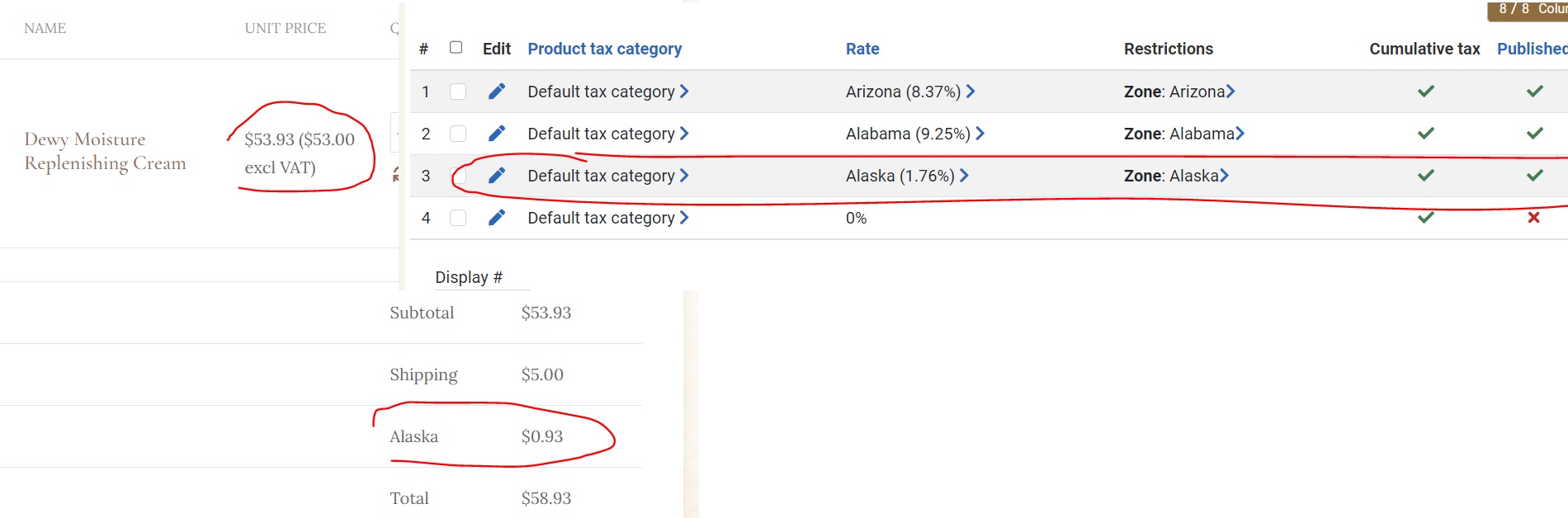Open the Alabama (9.25%) rate link
Screen dimensions: 1568x518
tap(908, 134)
